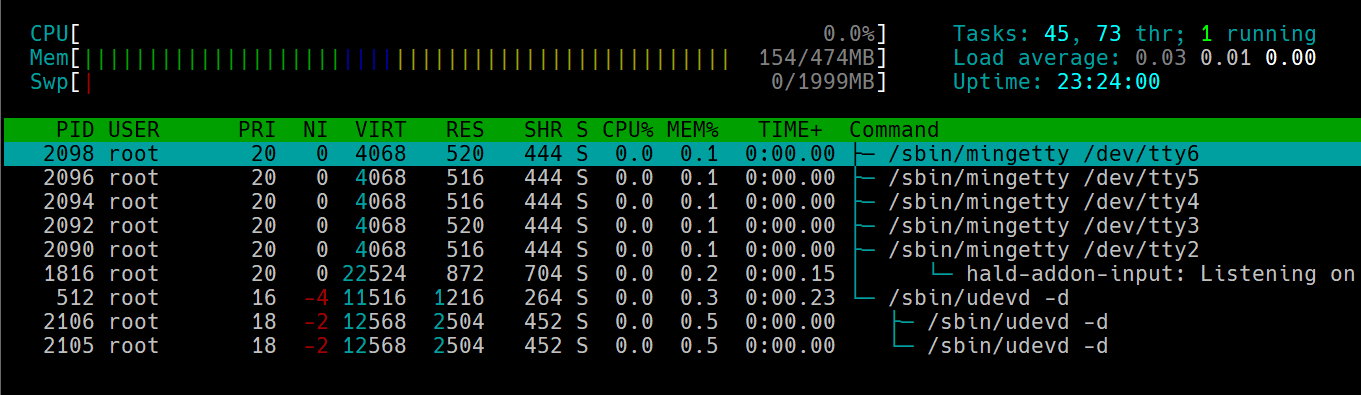The height and width of the screenshot is (395, 1361).
Task: Sort by the CPU% column header
Action: point(627,130)
